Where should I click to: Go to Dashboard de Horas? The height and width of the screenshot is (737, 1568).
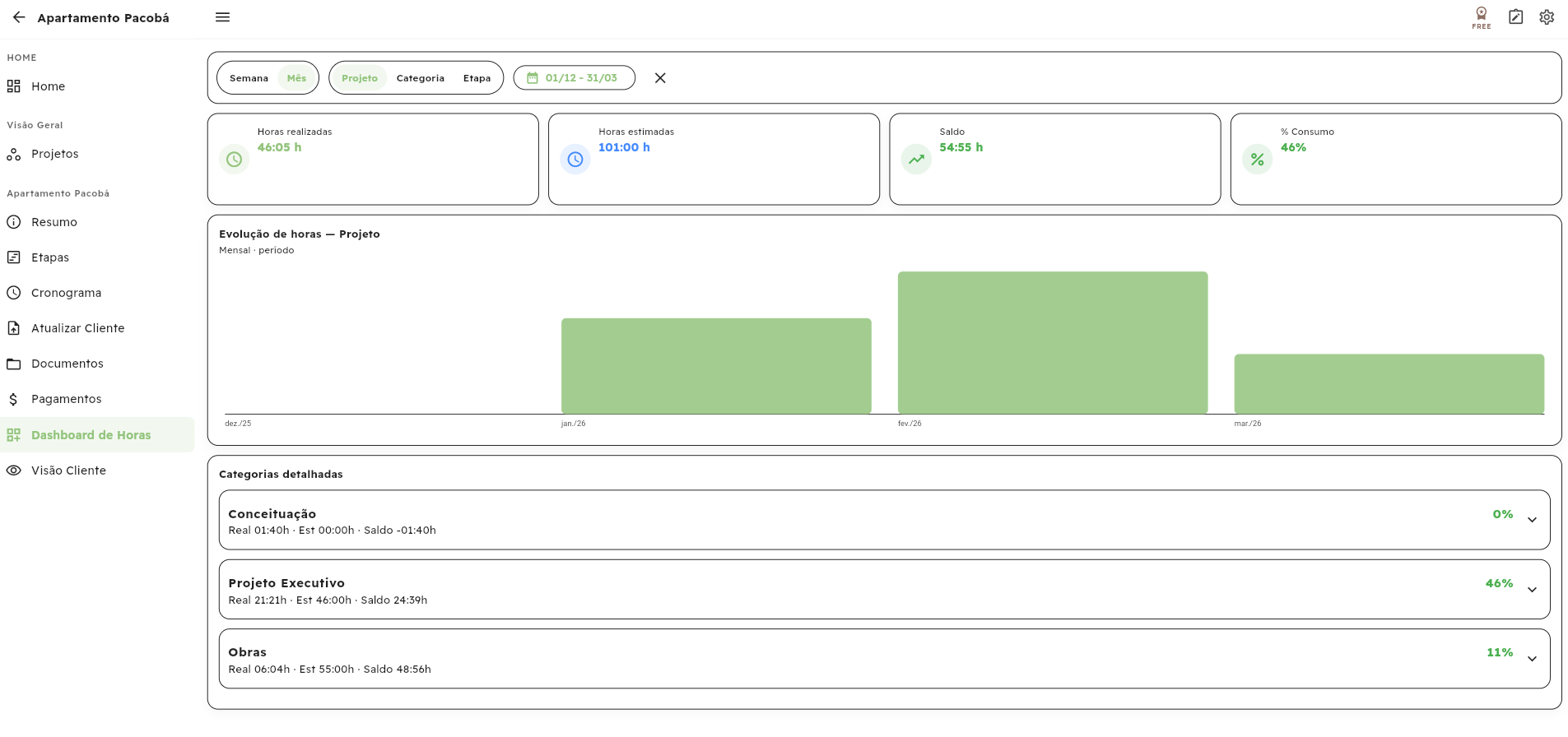click(x=91, y=435)
